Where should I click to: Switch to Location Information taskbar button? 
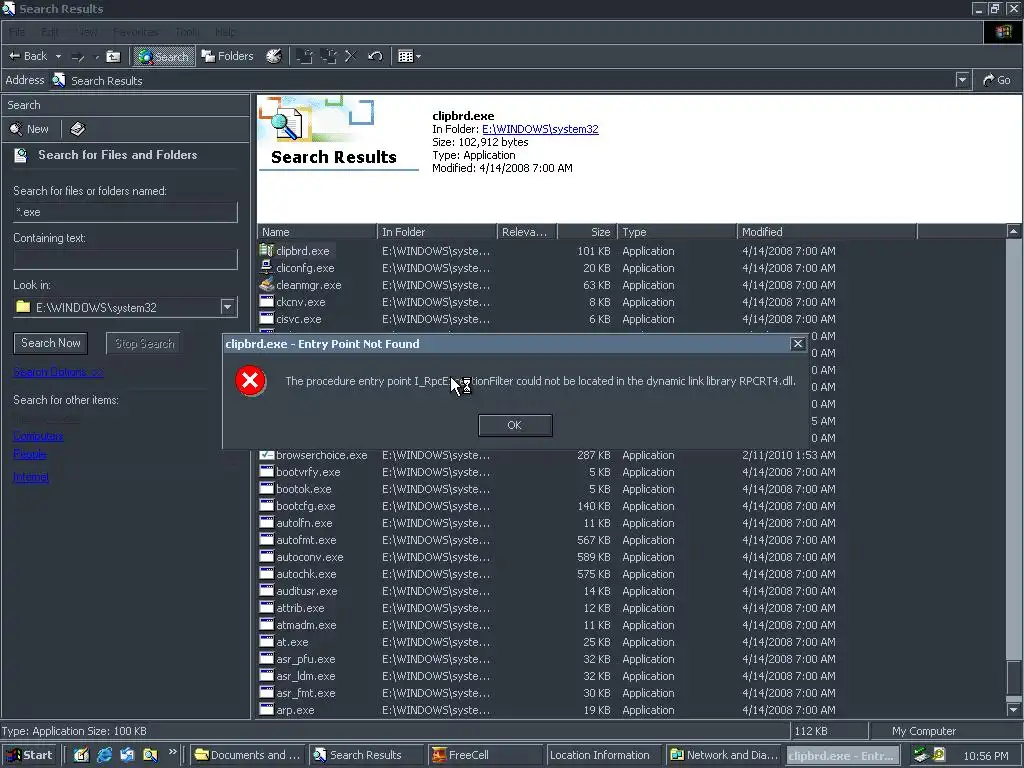tap(604, 755)
